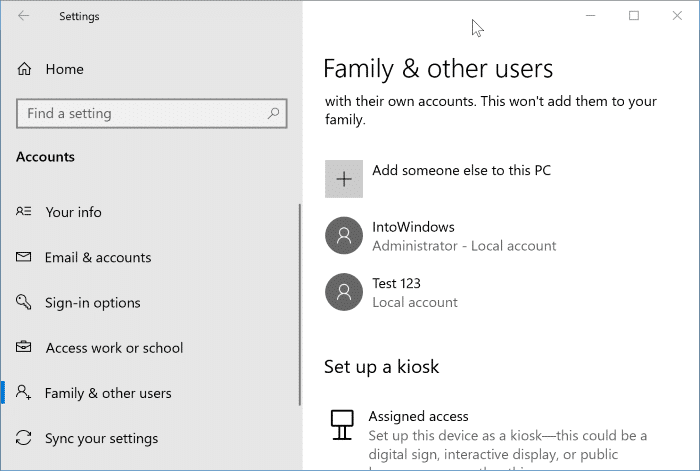Open Assigned access kiosk setup

[x=418, y=416]
